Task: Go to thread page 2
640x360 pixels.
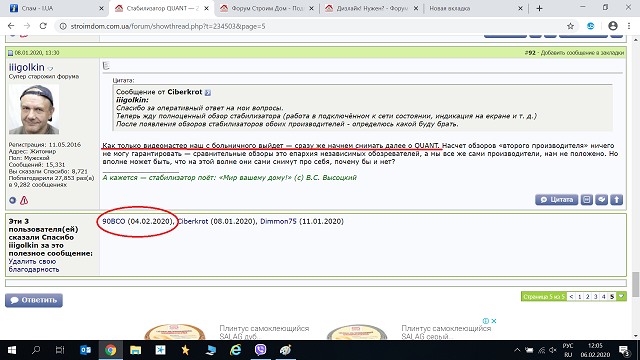Action: click(x=587, y=297)
